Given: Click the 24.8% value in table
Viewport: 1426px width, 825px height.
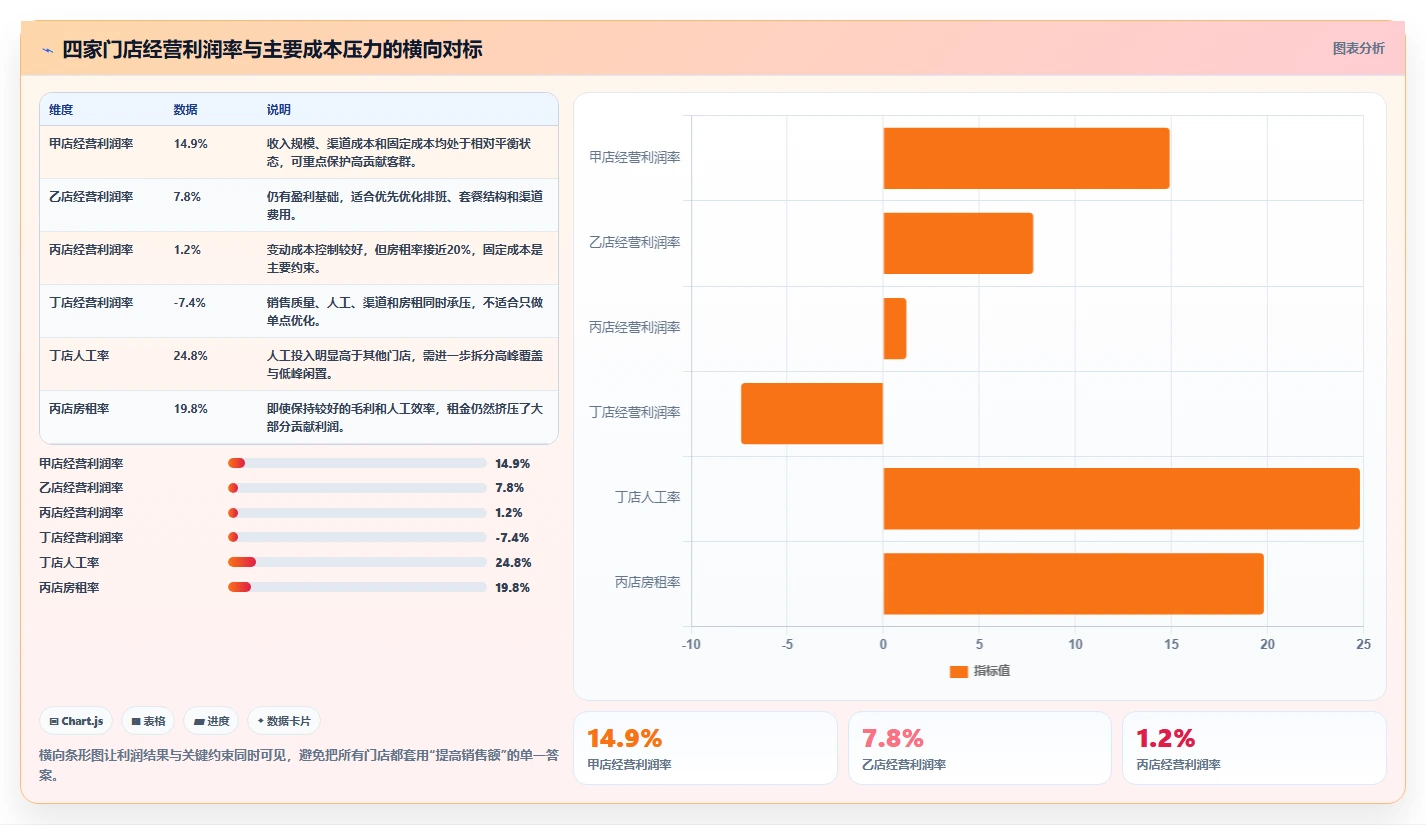Looking at the screenshot, I should point(190,355).
